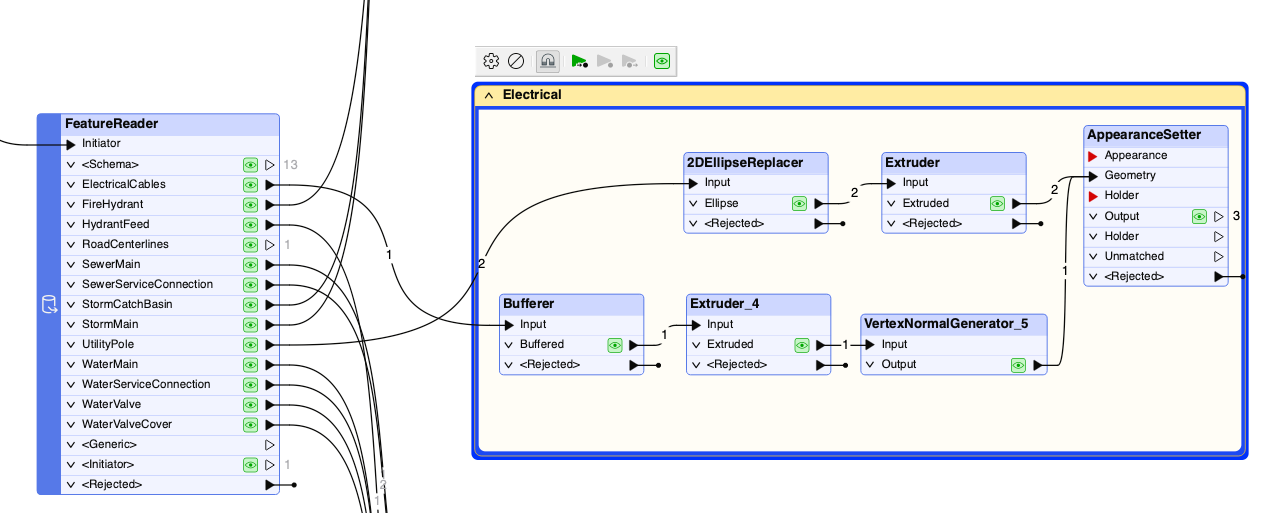
Task: Expand the Extruded port chevron on Extruder_4
Action: click(x=696, y=344)
